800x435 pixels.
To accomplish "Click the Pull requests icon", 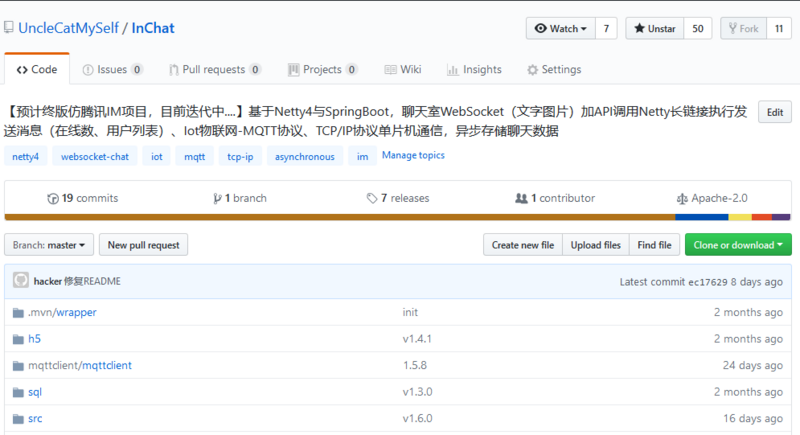I will [x=174, y=70].
